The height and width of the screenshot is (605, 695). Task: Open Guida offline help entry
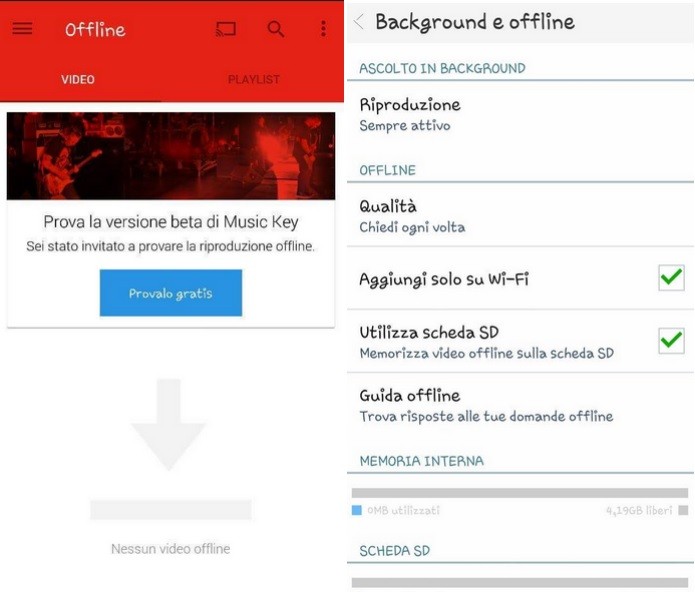pos(520,406)
